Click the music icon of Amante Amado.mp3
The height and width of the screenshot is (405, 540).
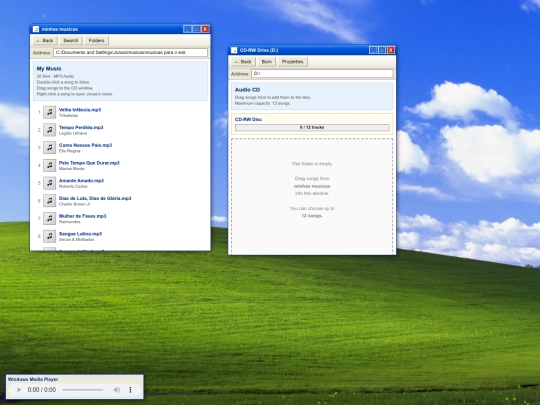[x=50, y=183]
